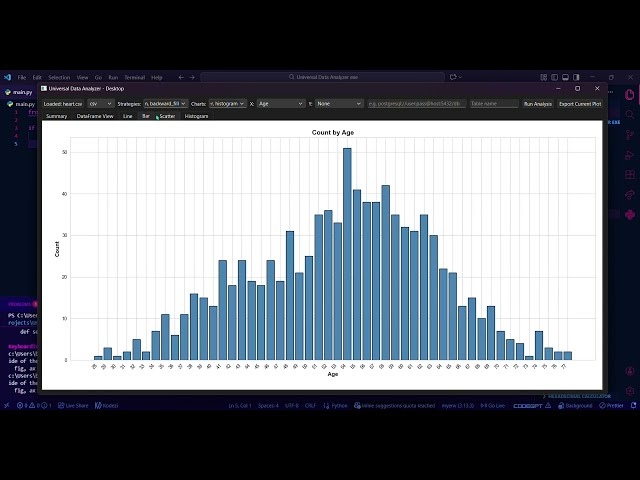Open the Source Control icon in activity bar
The width and height of the screenshot is (640, 480).
[x=630, y=135]
